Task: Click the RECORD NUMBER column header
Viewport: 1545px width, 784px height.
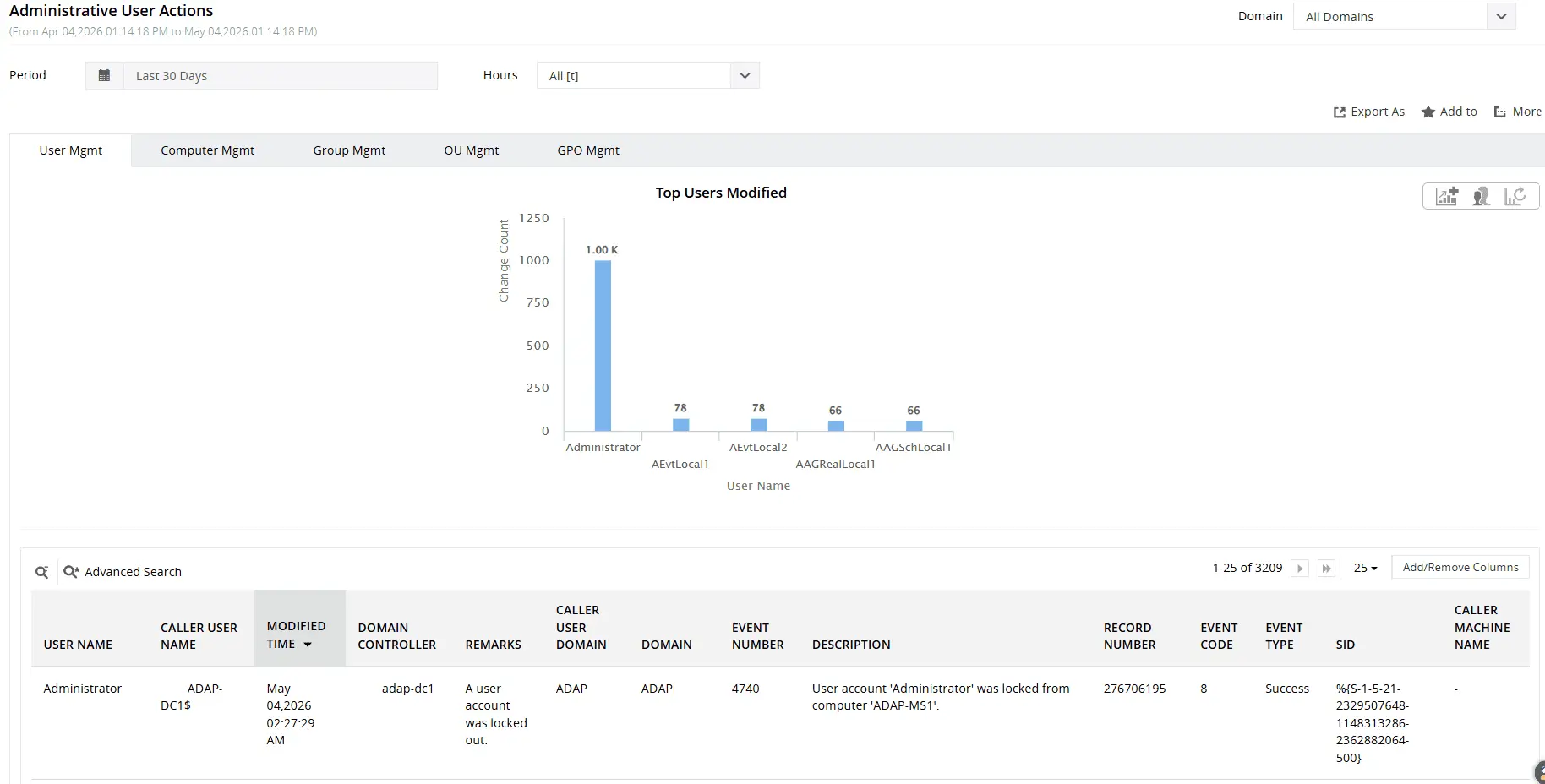Action: point(1129,636)
